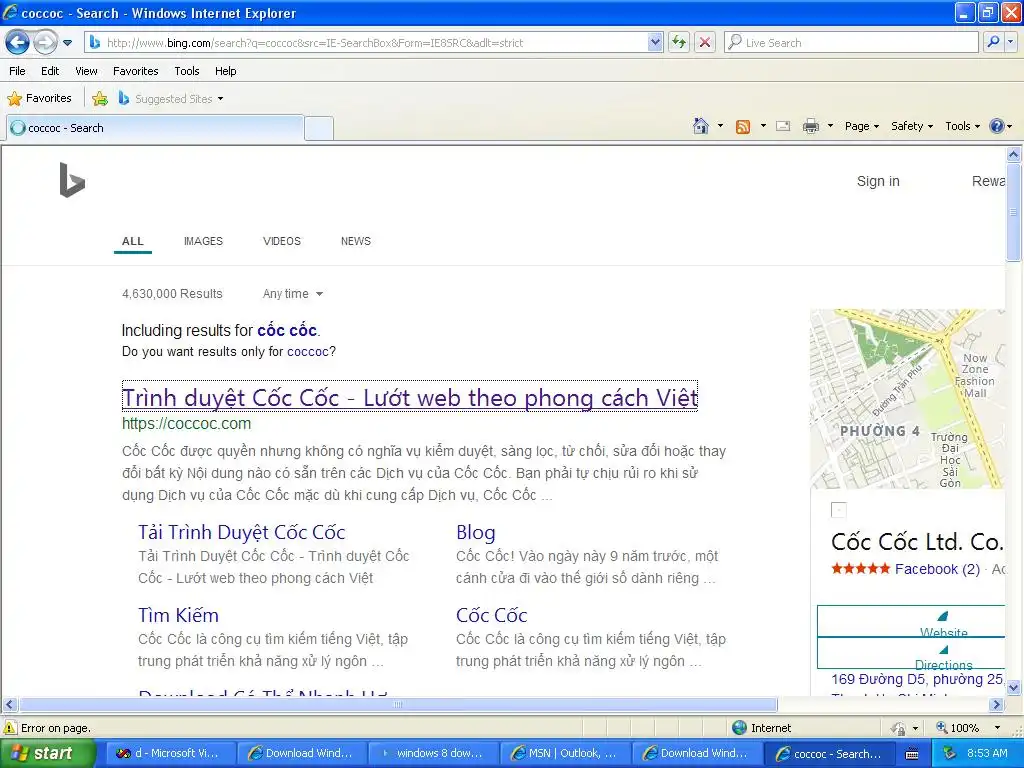Switch to windows 8 dow... taskbar item

coord(434,753)
